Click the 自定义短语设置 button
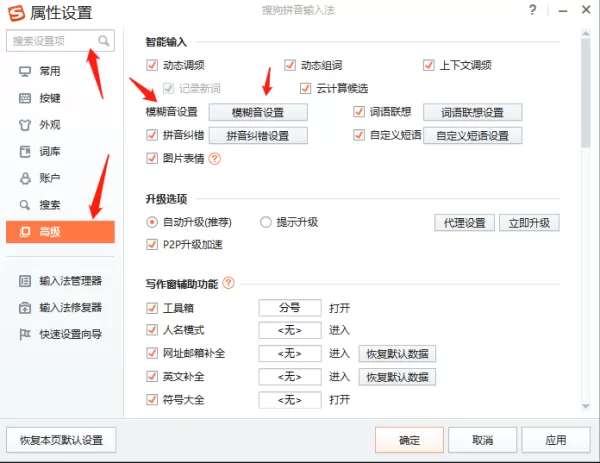The height and width of the screenshot is (463, 600). click(473, 136)
